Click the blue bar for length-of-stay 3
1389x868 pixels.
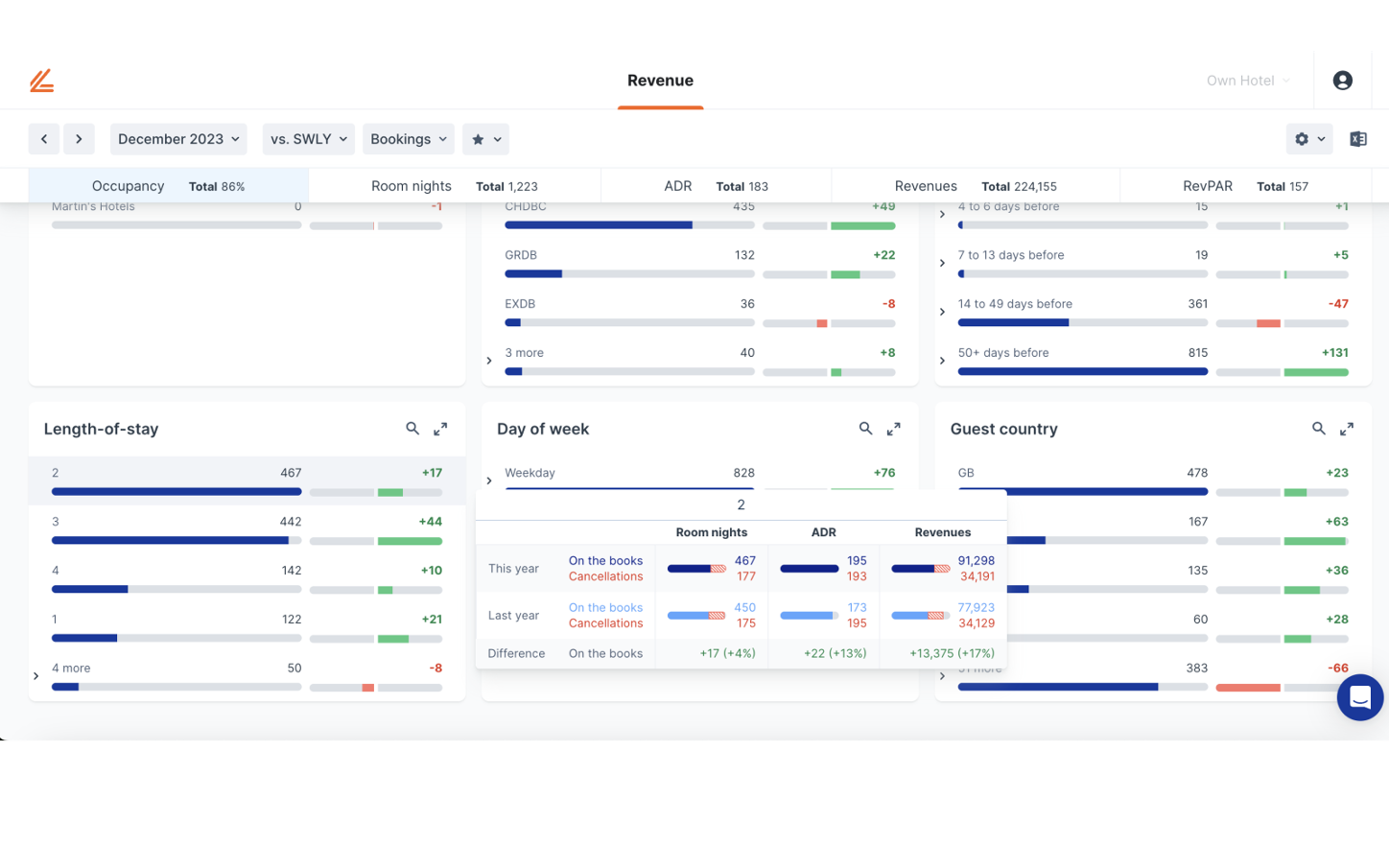click(170, 540)
